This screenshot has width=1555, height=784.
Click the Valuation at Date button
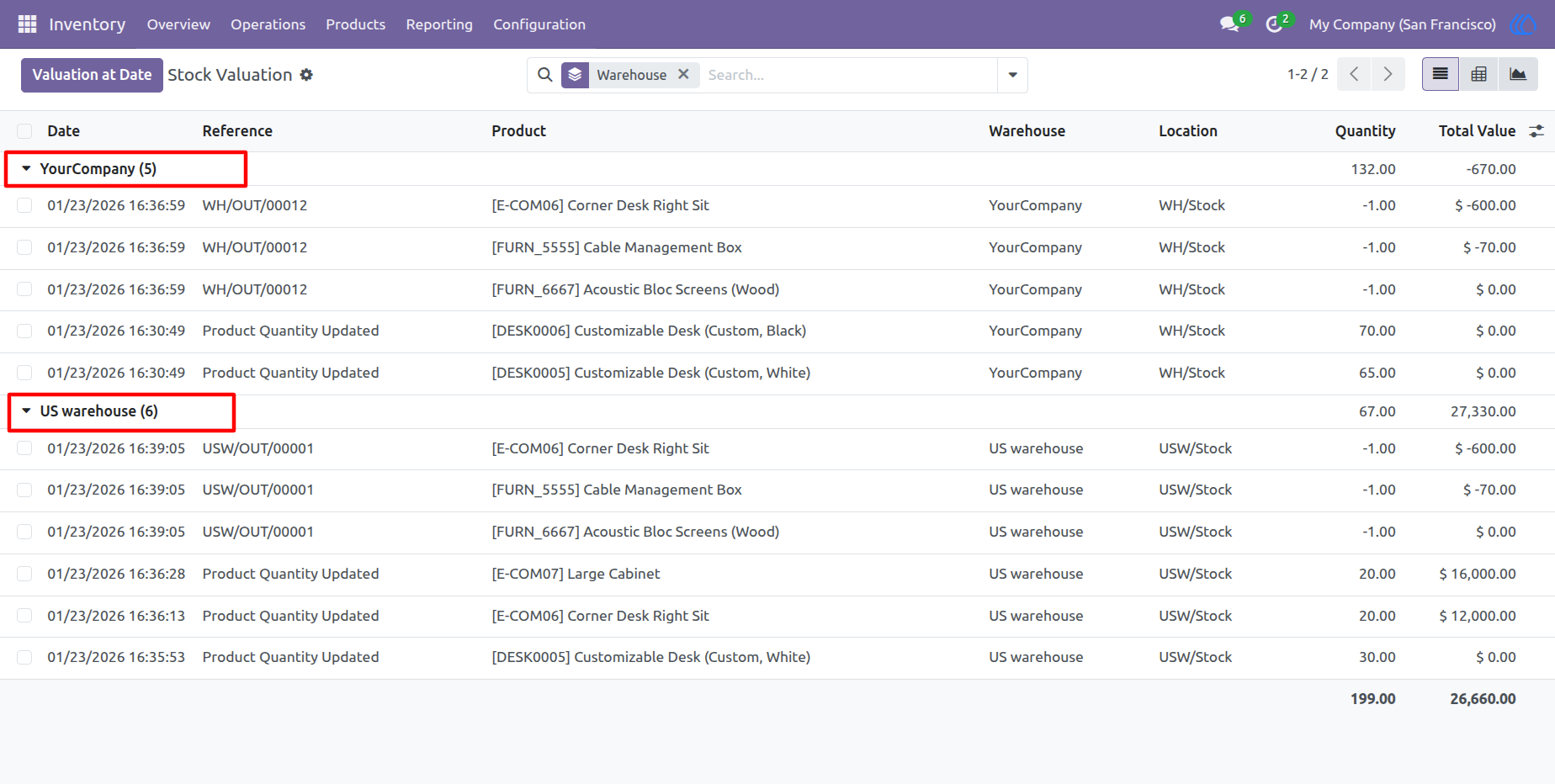pyautogui.click(x=92, y=75)
